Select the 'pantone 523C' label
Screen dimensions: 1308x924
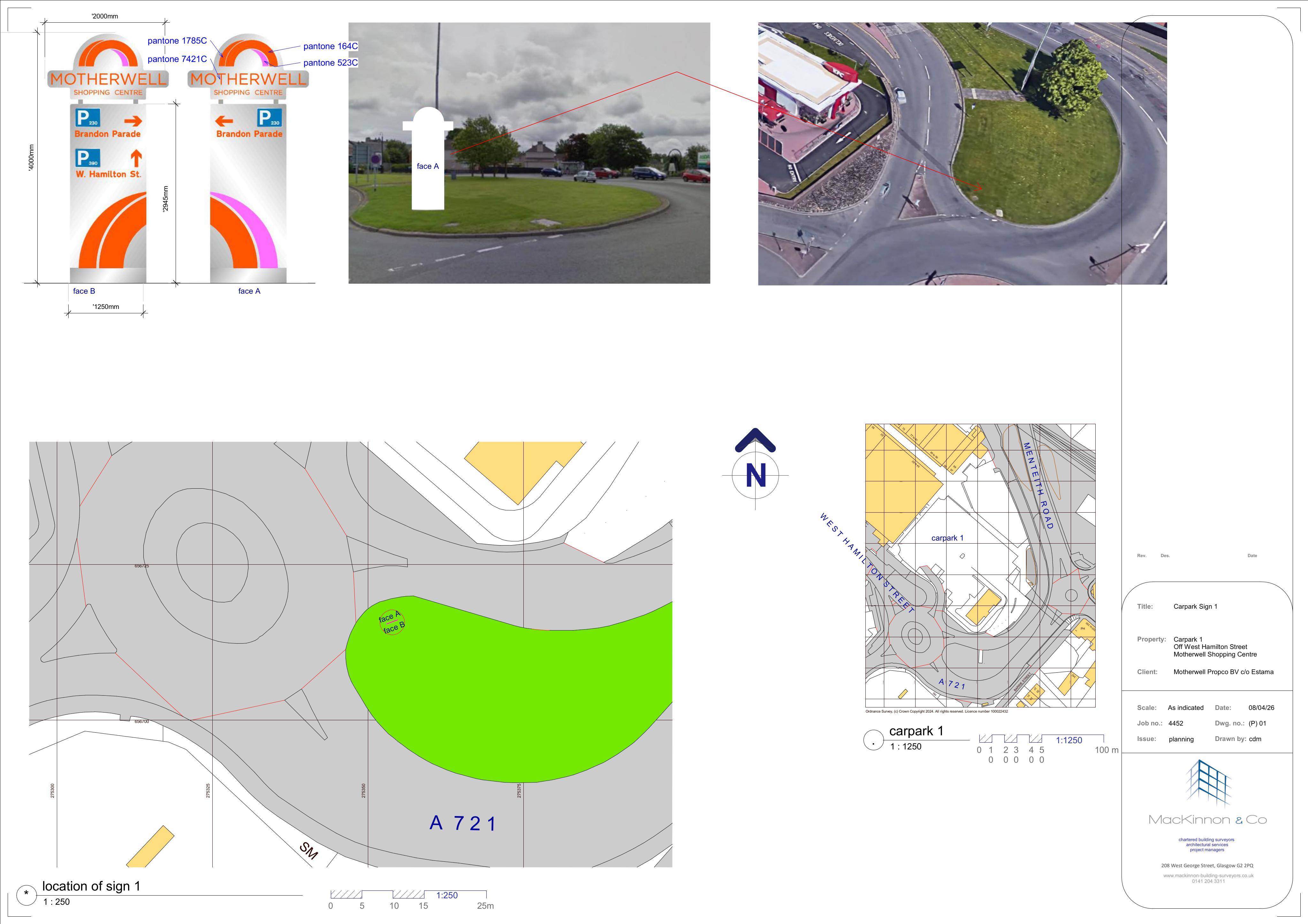(331, 63)
